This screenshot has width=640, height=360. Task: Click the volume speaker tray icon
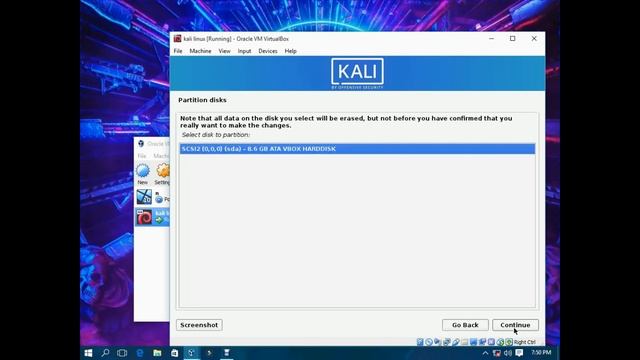coord(508,353)
